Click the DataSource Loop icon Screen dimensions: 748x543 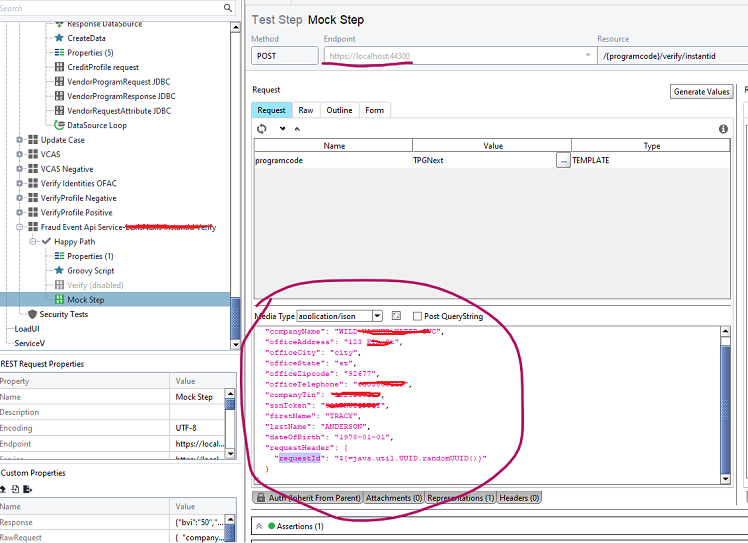pos(59,125)
